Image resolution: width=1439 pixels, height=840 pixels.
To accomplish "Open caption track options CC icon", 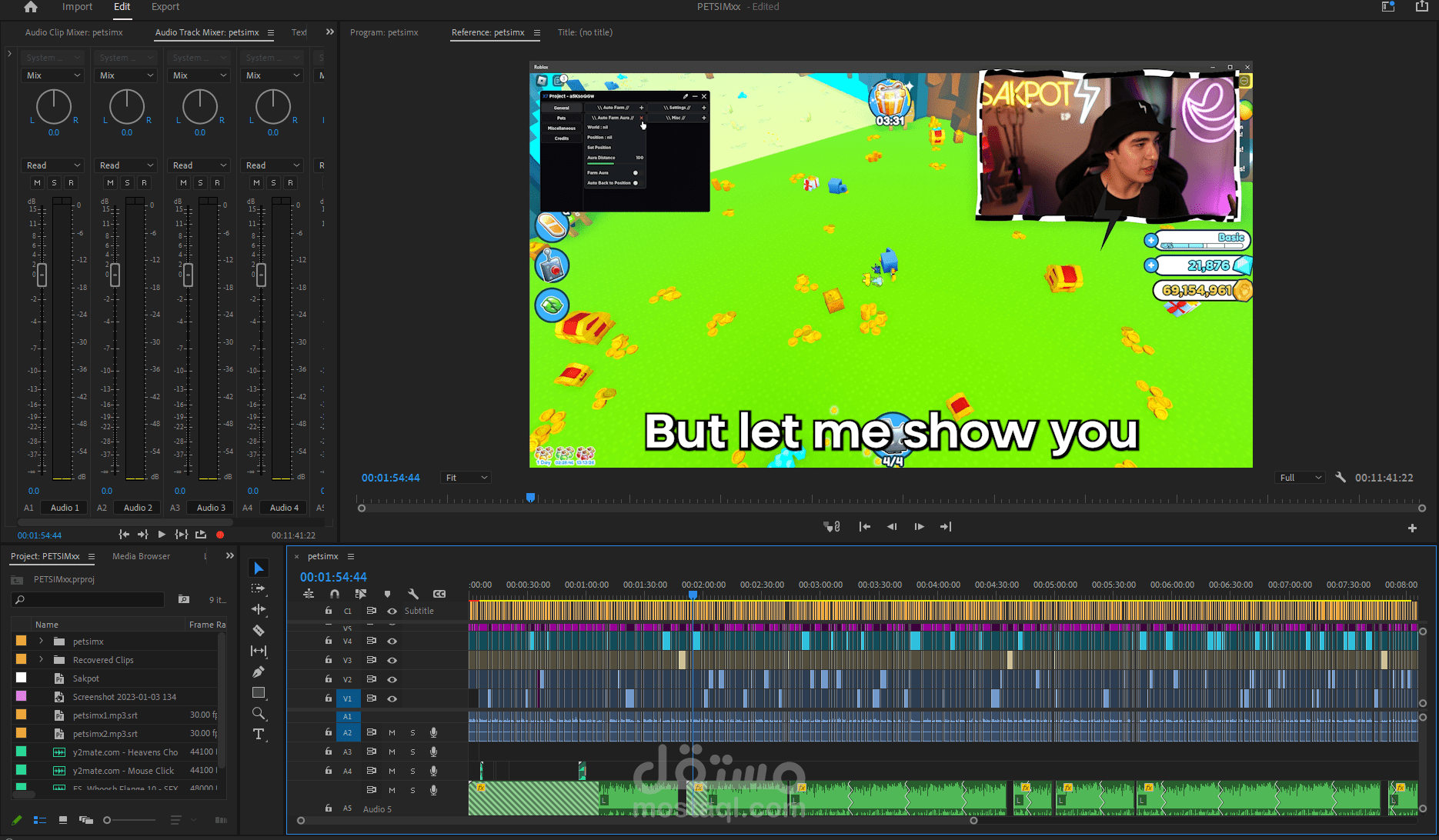I will click(x=439, y=594).
